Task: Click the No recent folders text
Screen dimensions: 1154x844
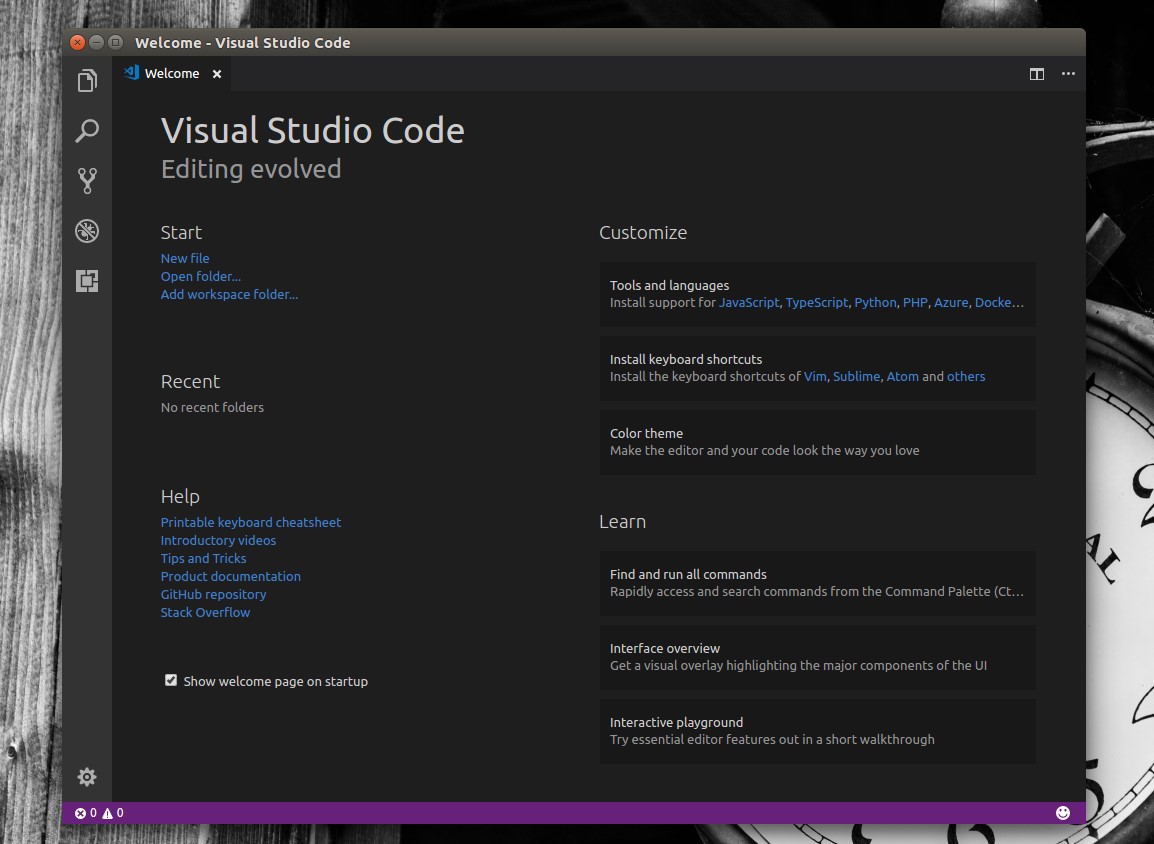Action: [x=212, y=408]
